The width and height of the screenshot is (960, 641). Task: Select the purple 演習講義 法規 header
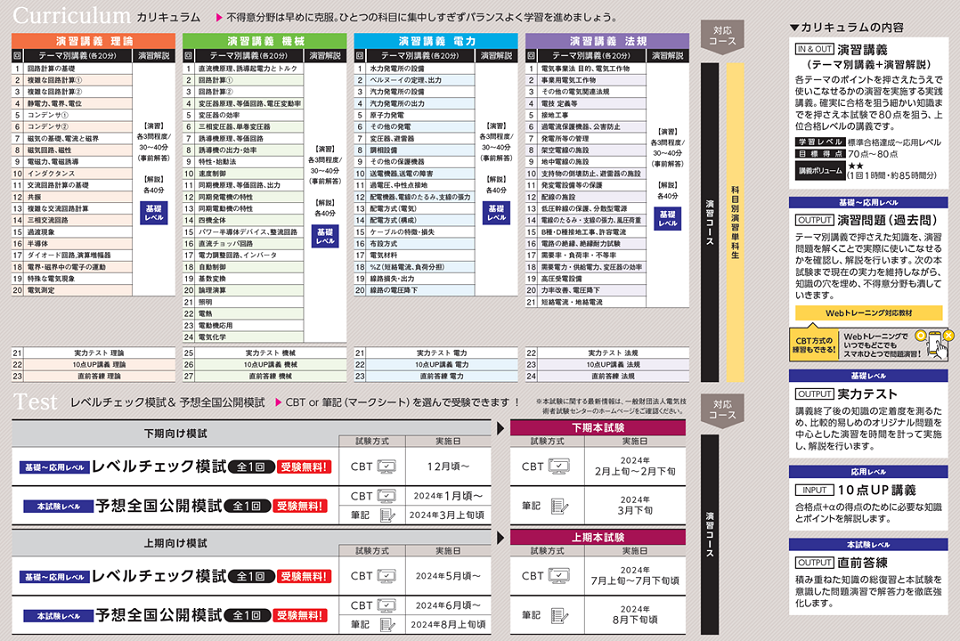click(x=607, y=41)
